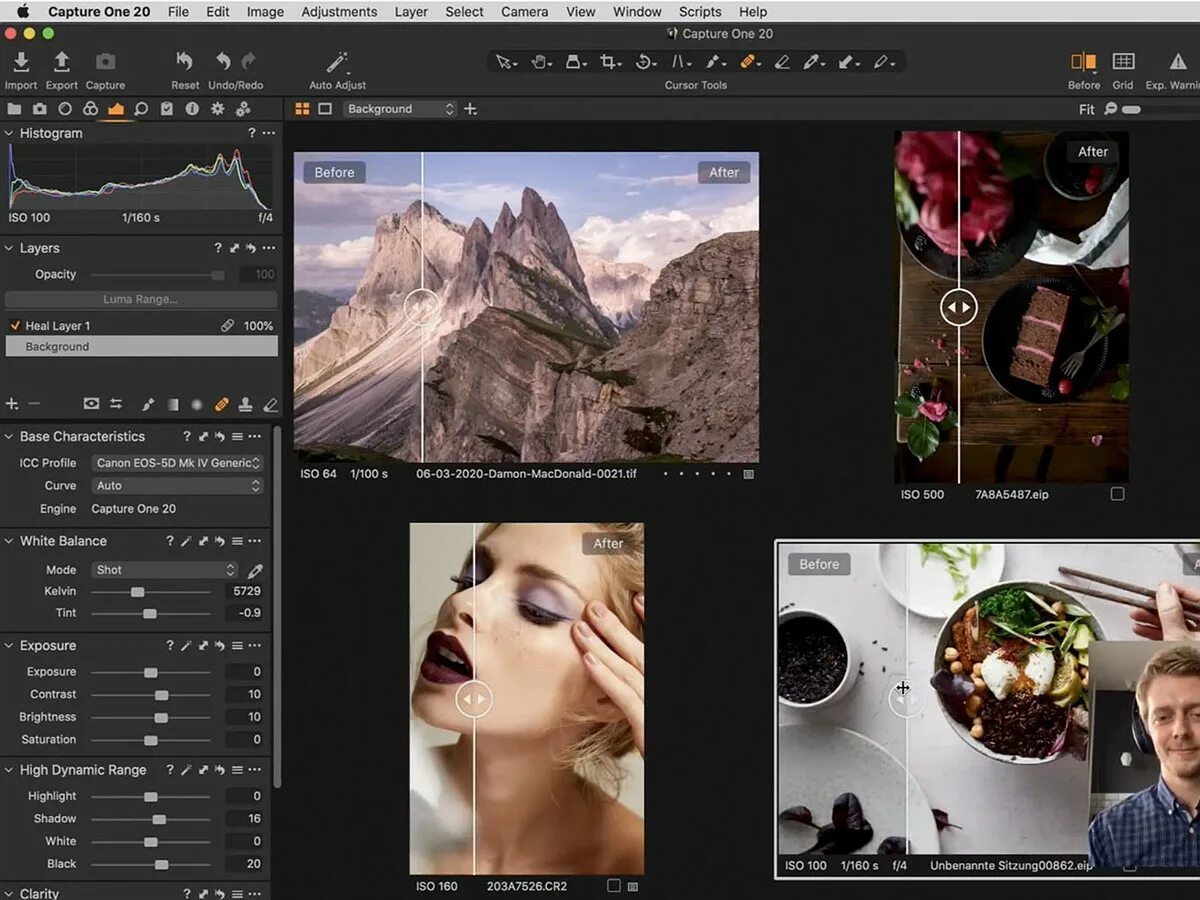Toggle the Before view icon
1200x900 pixels.
(x=1083, y=62)
